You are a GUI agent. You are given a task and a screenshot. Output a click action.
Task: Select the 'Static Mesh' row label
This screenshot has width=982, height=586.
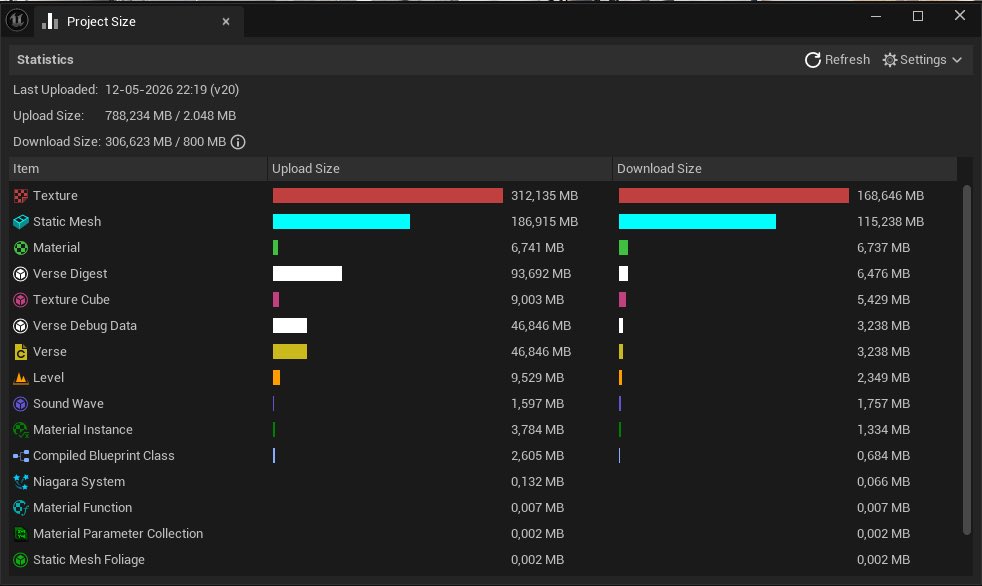point(67,222)
